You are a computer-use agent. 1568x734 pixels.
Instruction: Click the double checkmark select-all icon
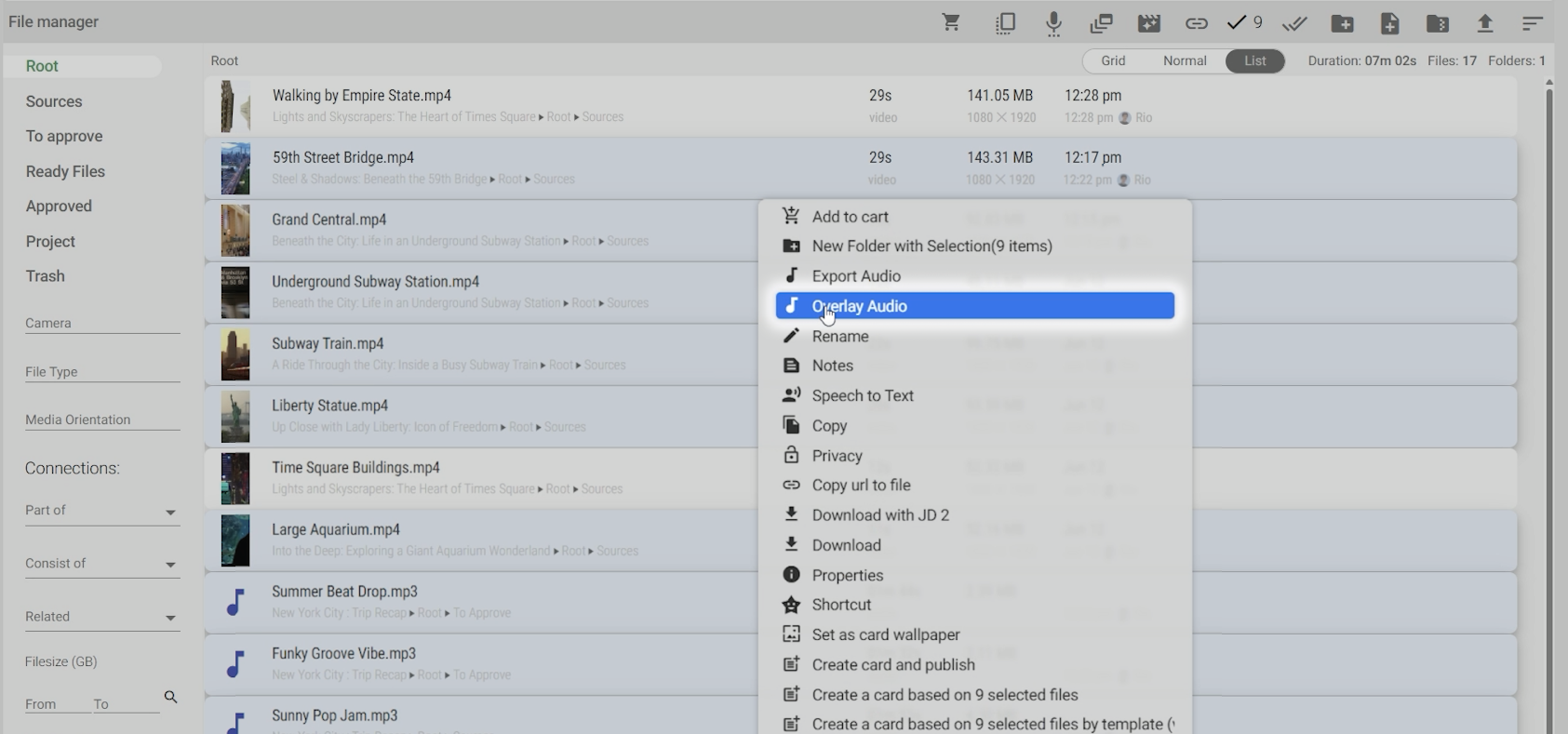[x=1294, y=23]
